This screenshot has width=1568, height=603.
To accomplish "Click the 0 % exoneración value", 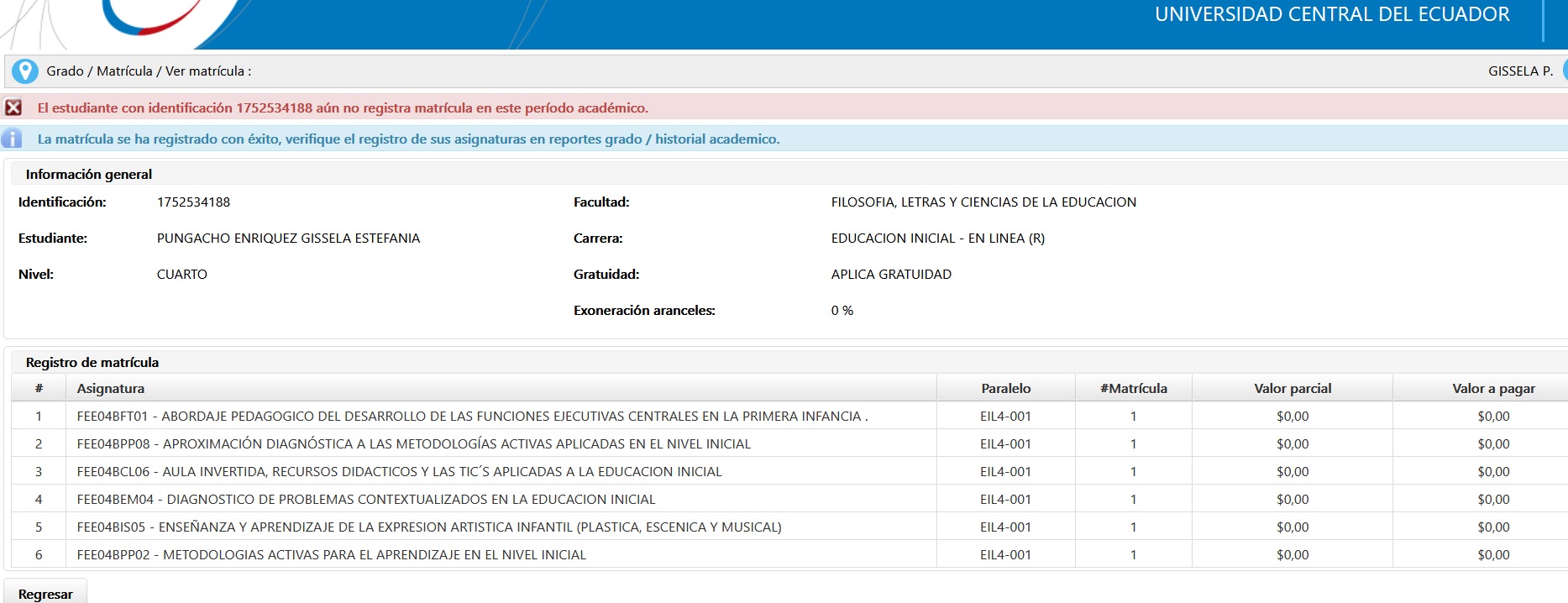I will click(x=842, y=310).
